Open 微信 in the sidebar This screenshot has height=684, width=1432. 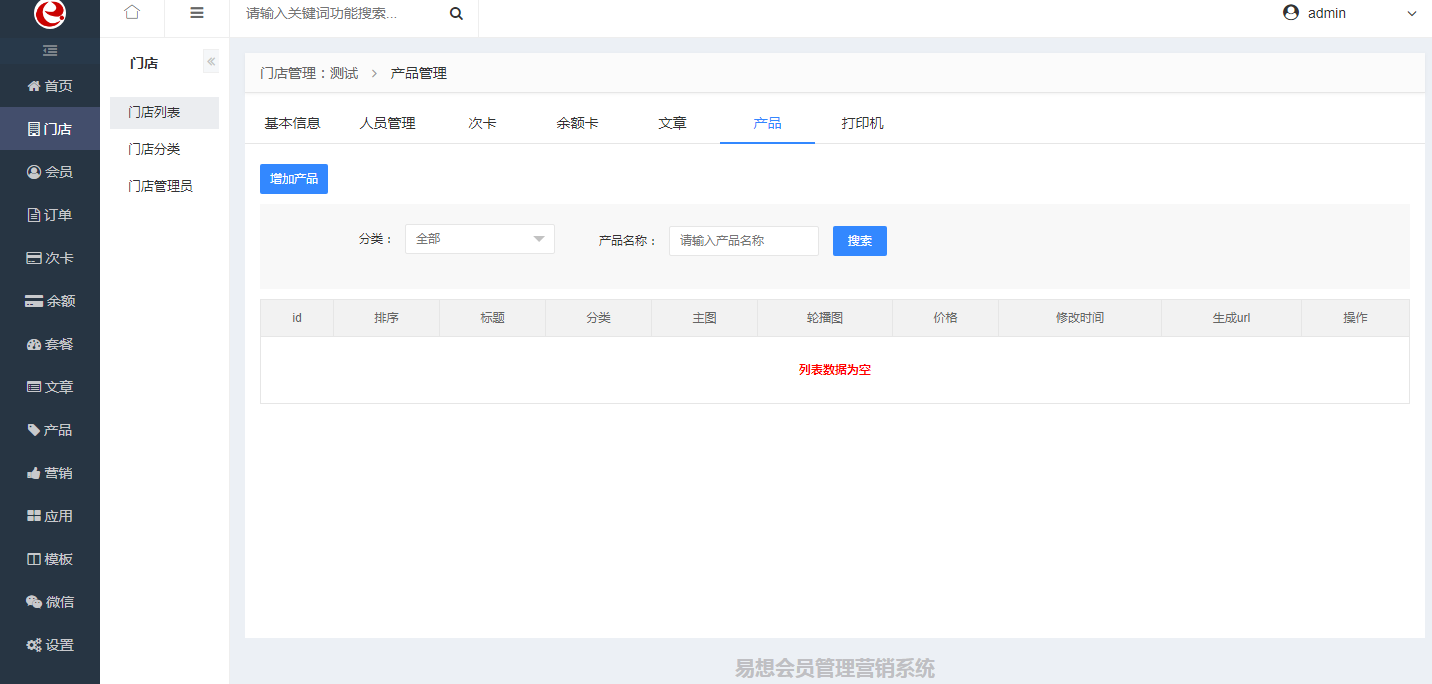50,602
